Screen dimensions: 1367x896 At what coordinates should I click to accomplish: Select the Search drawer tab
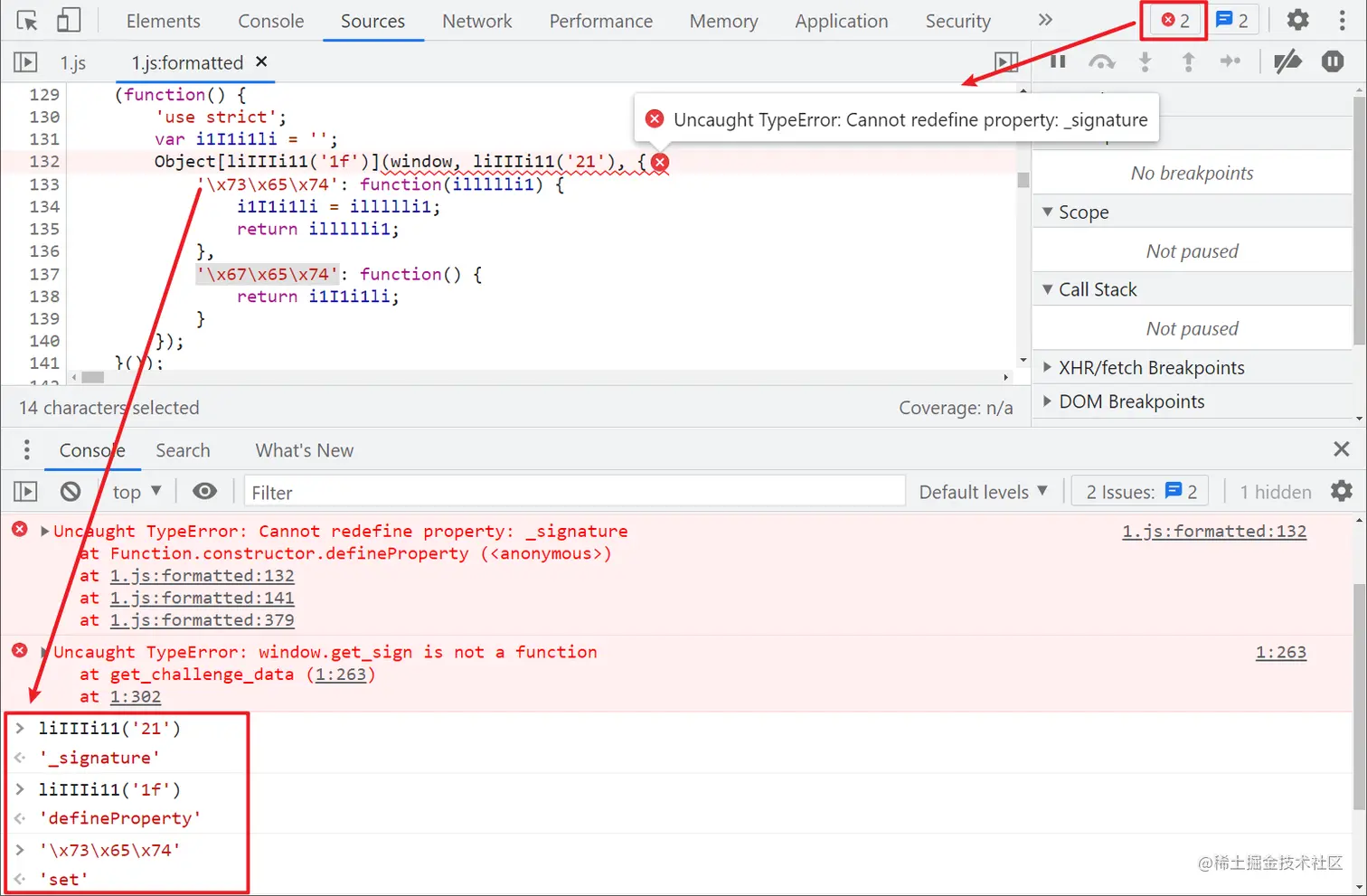[x=183, y=450]
